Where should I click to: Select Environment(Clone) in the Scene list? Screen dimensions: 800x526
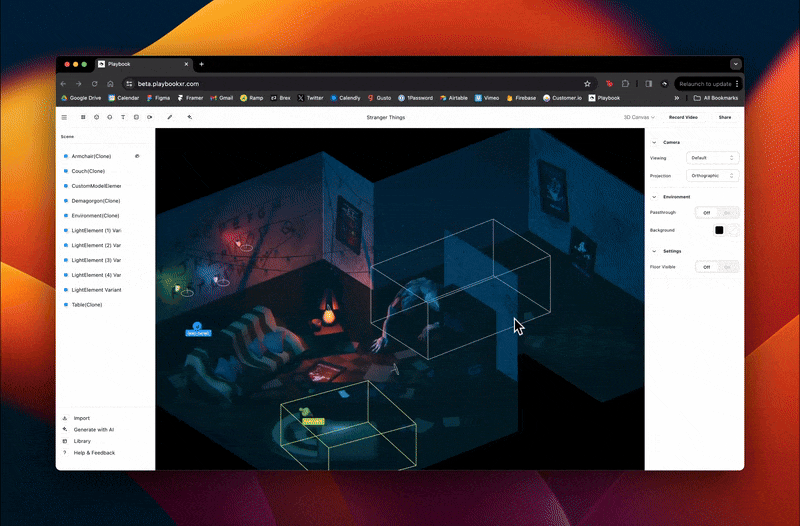(x=95, y=216)
